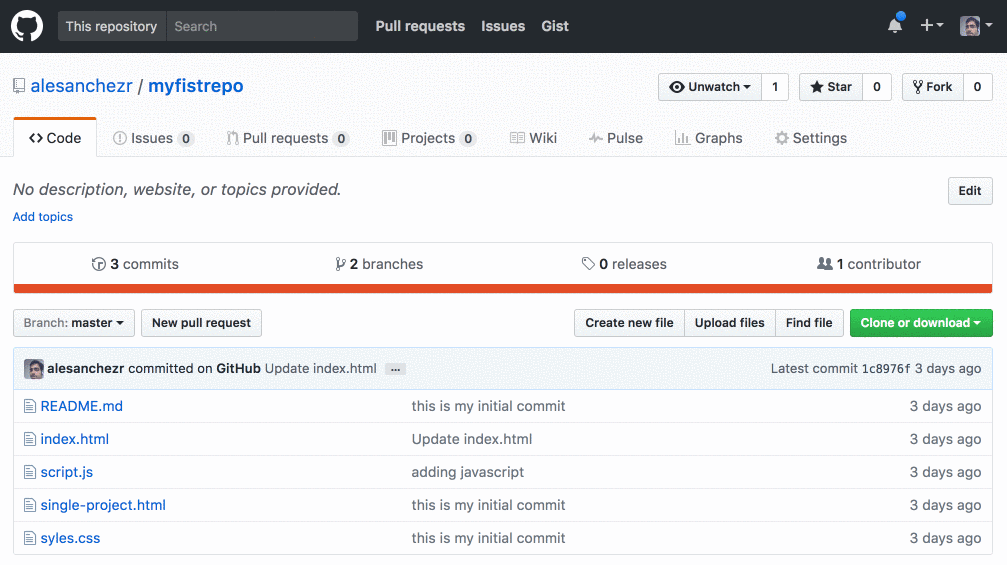Screen dimensions: 1007x565
Task: Click the file icon next to syles.css
Action: coord(30,538)
